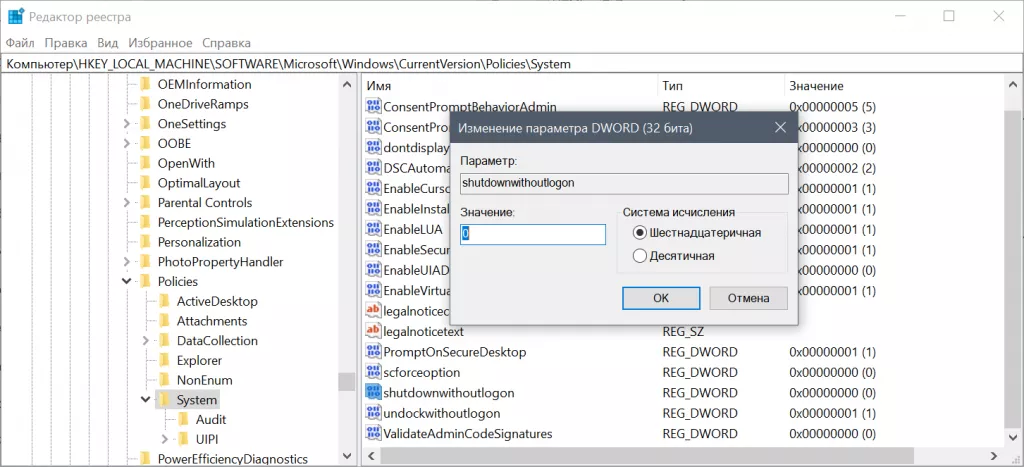The height and width of the screenshot is (467, 1024).
Task: Click the Отмена button in dialog
Action: (748, 298)
